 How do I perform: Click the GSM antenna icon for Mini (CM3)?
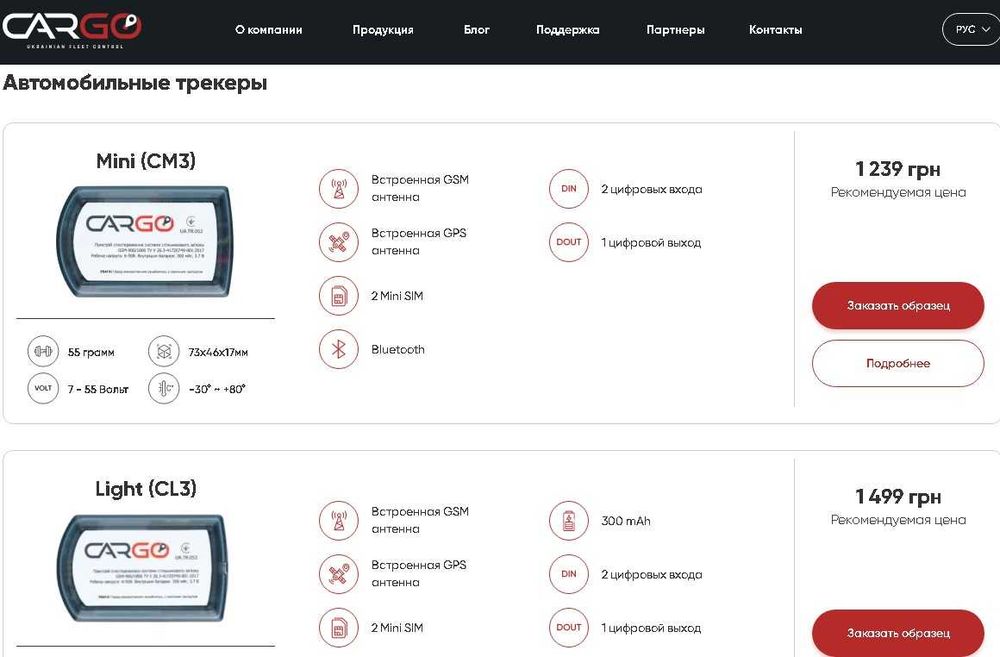(x=339, y=189)
